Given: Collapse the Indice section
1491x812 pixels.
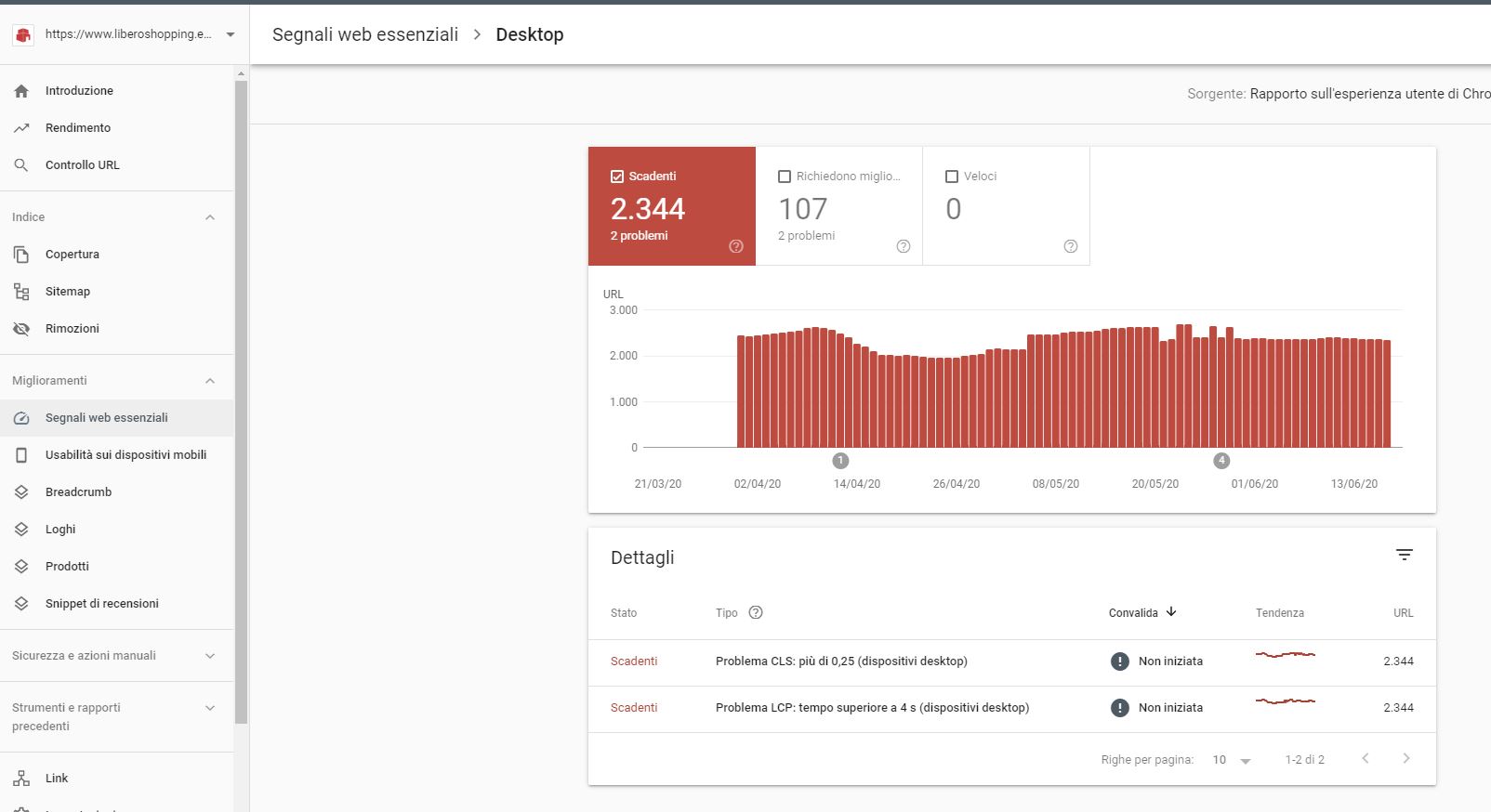Looking at the screenshot, I should [x=210, y=217].
